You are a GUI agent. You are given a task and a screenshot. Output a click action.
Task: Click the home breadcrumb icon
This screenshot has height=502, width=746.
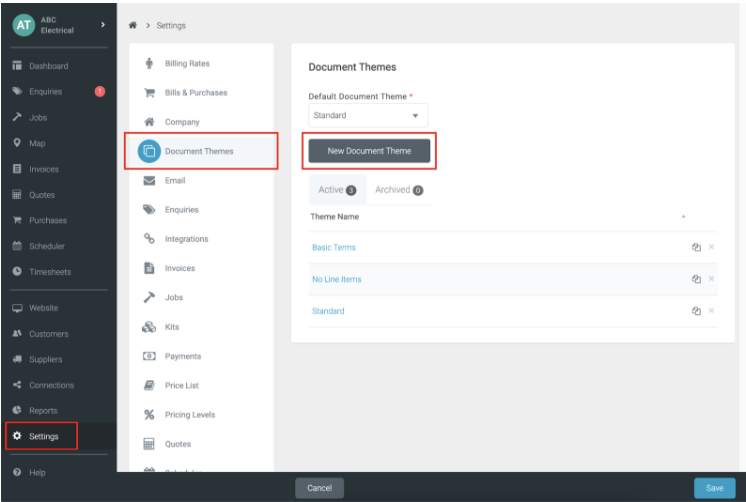point(133,25)
